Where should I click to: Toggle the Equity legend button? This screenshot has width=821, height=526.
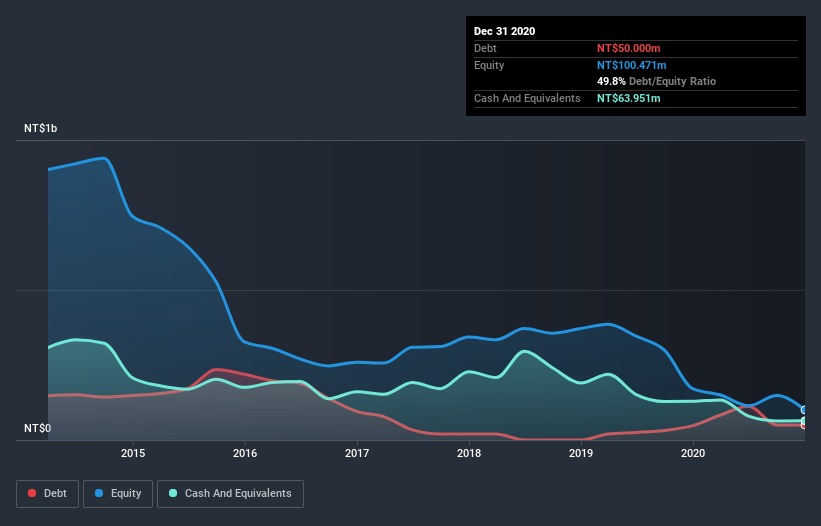tap(118, 494)
